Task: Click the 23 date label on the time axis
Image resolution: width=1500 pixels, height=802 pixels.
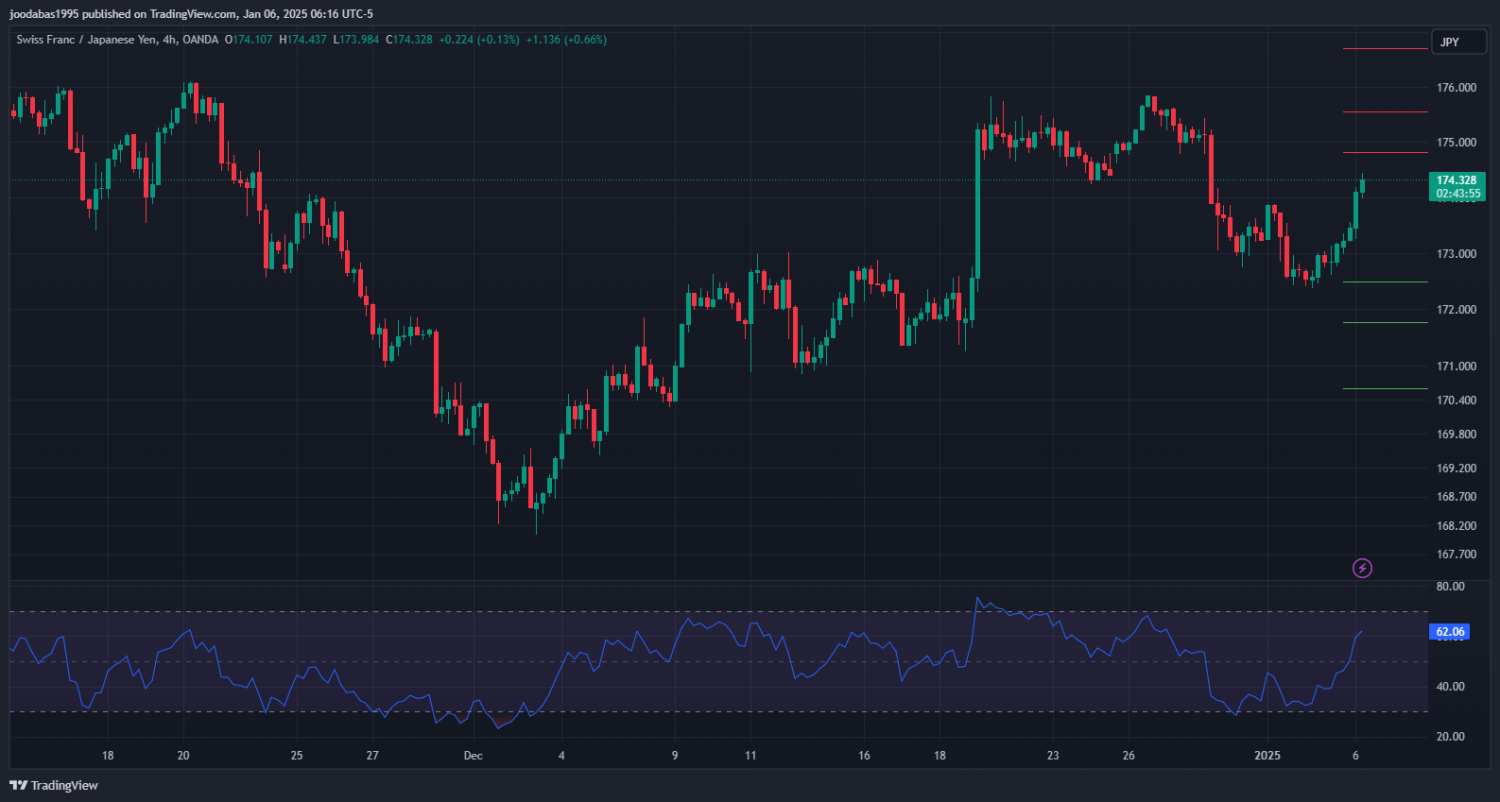Action: click(x=1052, y=756)
